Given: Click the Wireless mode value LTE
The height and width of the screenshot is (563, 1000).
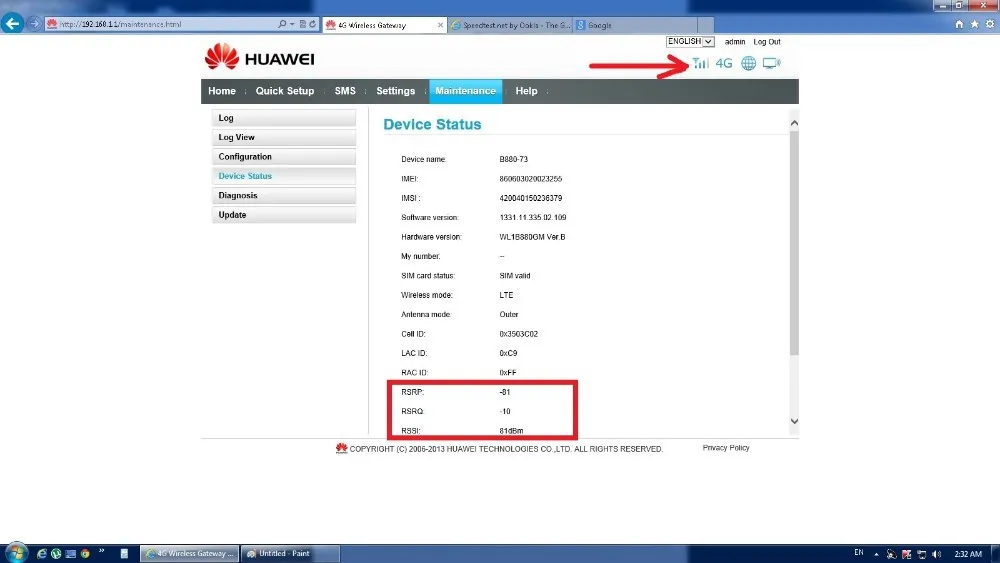Looking at the screenshot, I should (506, 295).
